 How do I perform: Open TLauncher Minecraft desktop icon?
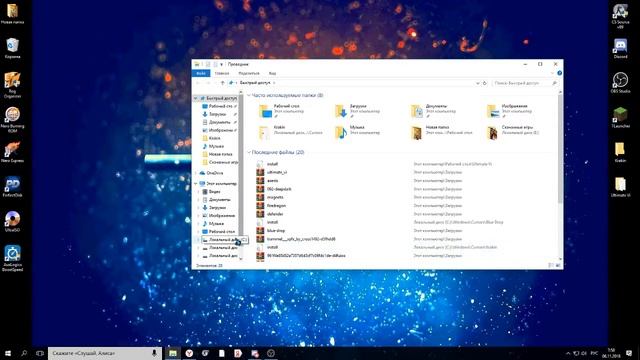pyautogui.click(x=620, y=118)
